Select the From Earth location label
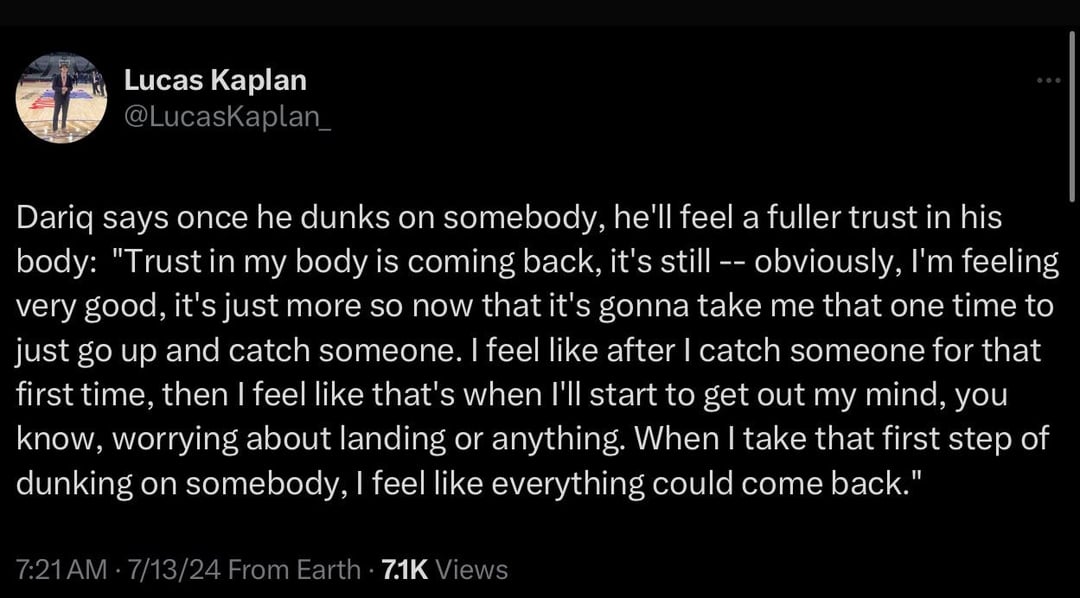 tap(294, 570)
